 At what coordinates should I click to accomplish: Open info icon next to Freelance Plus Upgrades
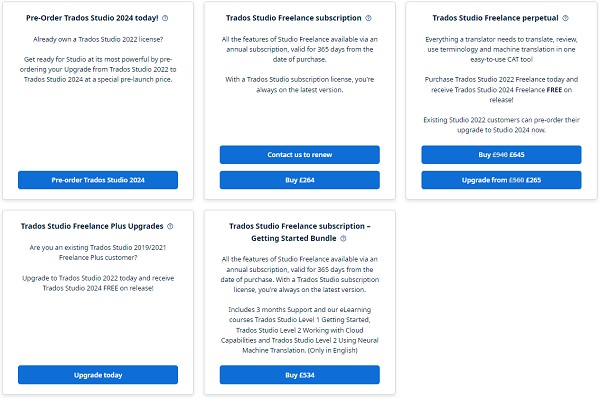coord(170,226)
